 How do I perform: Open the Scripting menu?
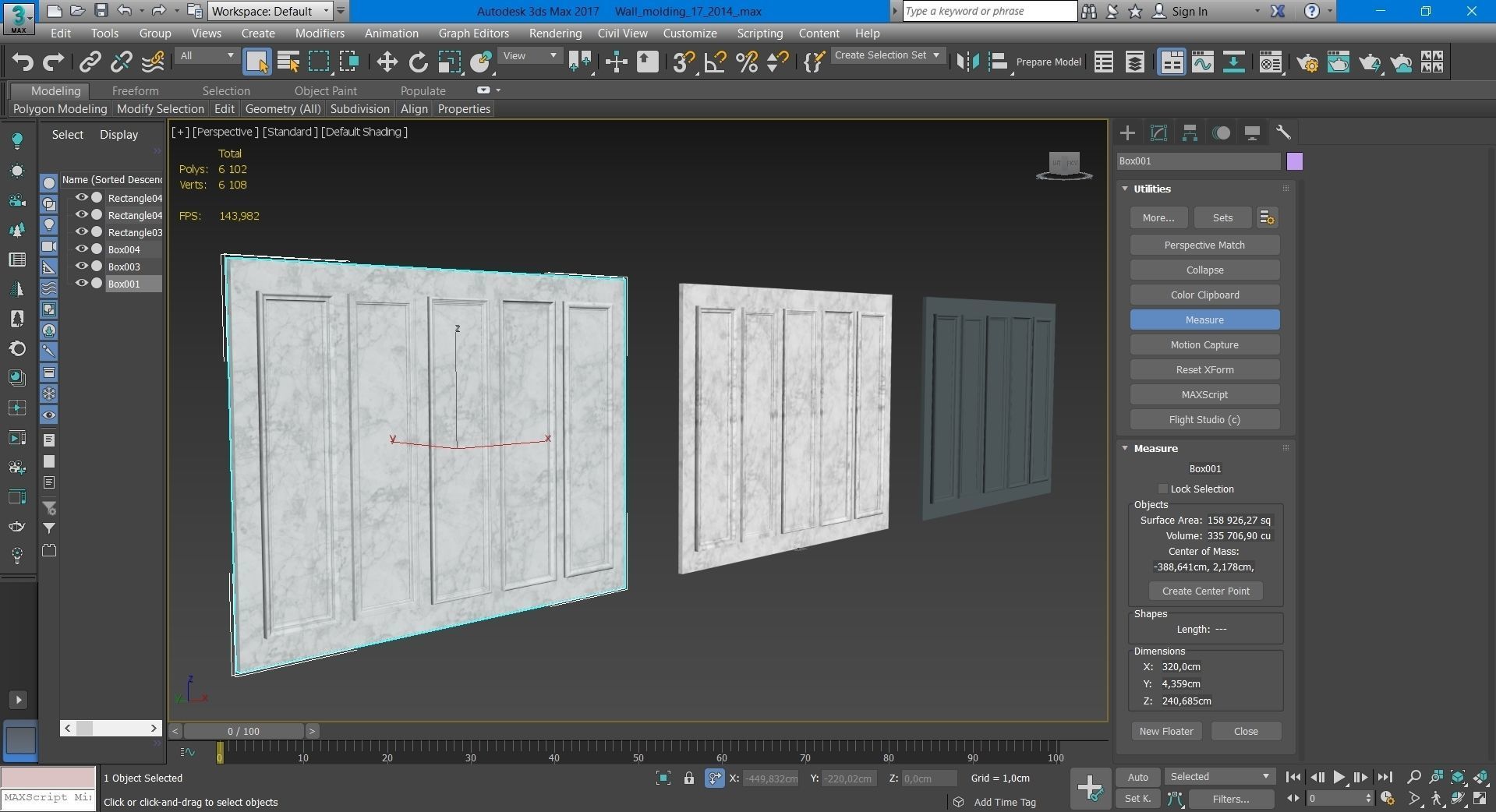[x=759, y=34]
